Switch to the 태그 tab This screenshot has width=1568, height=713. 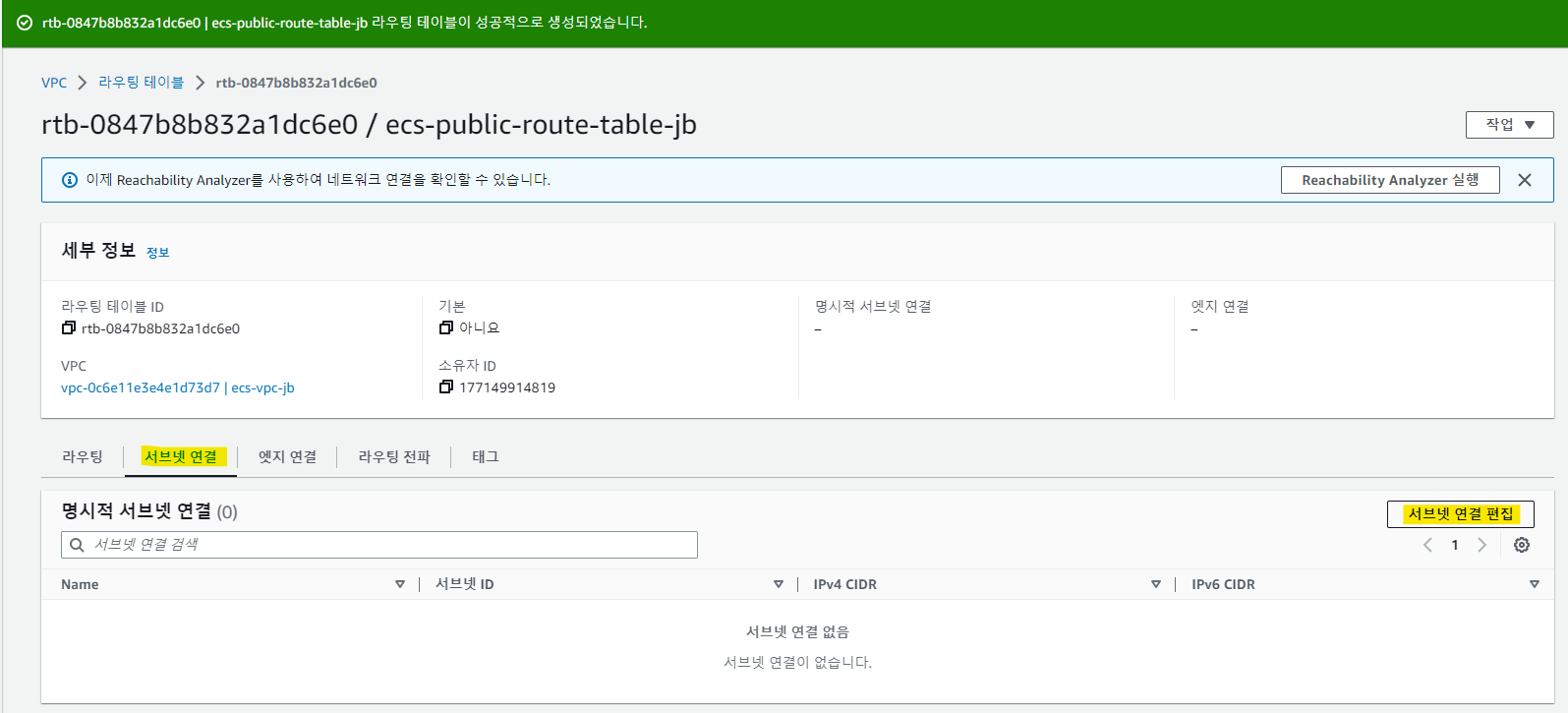point(486,457)
